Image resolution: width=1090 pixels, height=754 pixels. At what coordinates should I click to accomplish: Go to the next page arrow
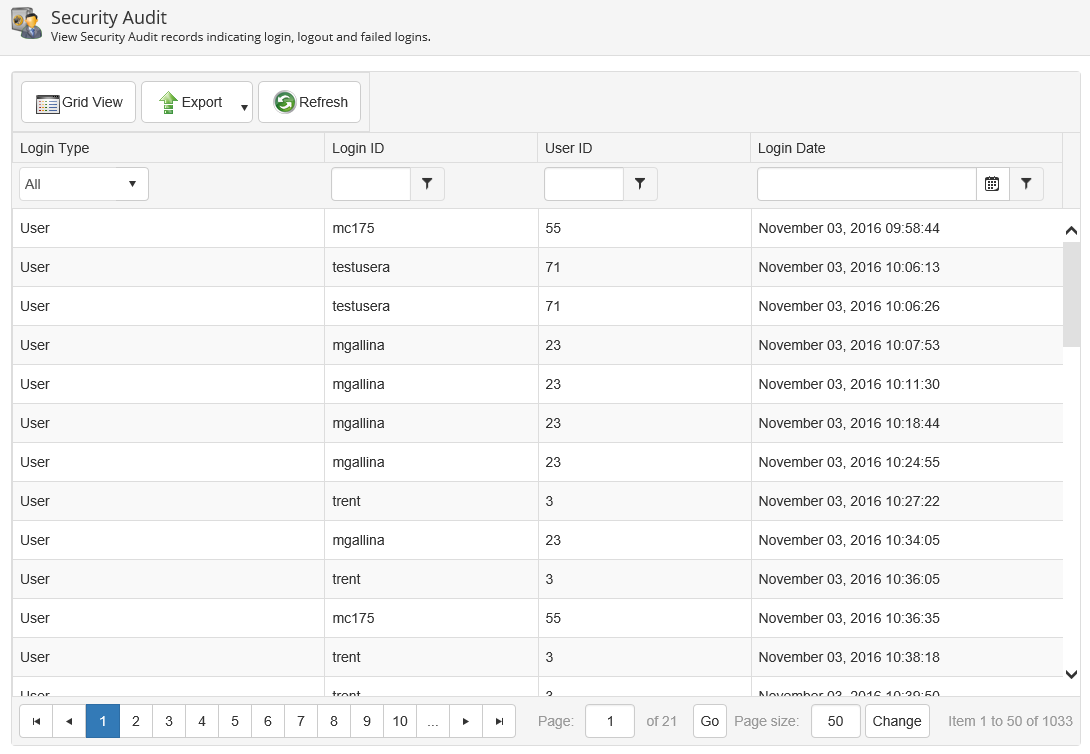pyautogui.click(x=466, y=721)
